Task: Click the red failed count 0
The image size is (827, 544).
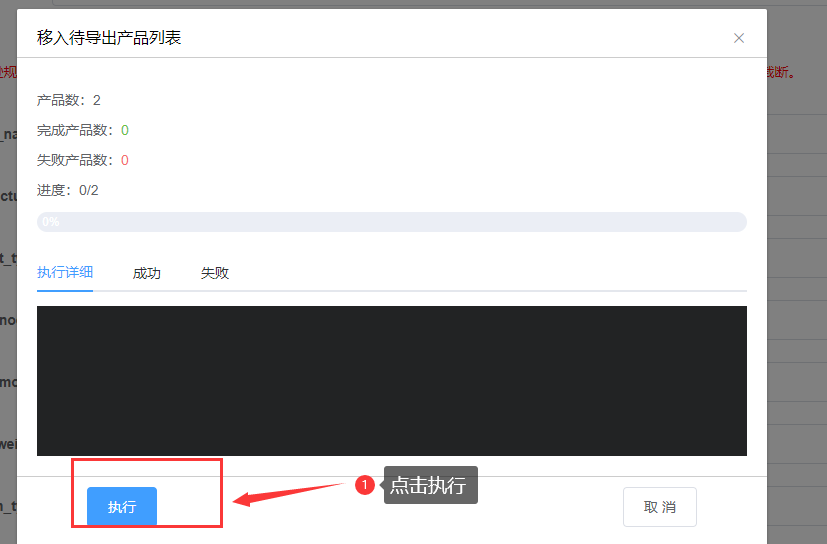Action: click(x=125, y=160)
